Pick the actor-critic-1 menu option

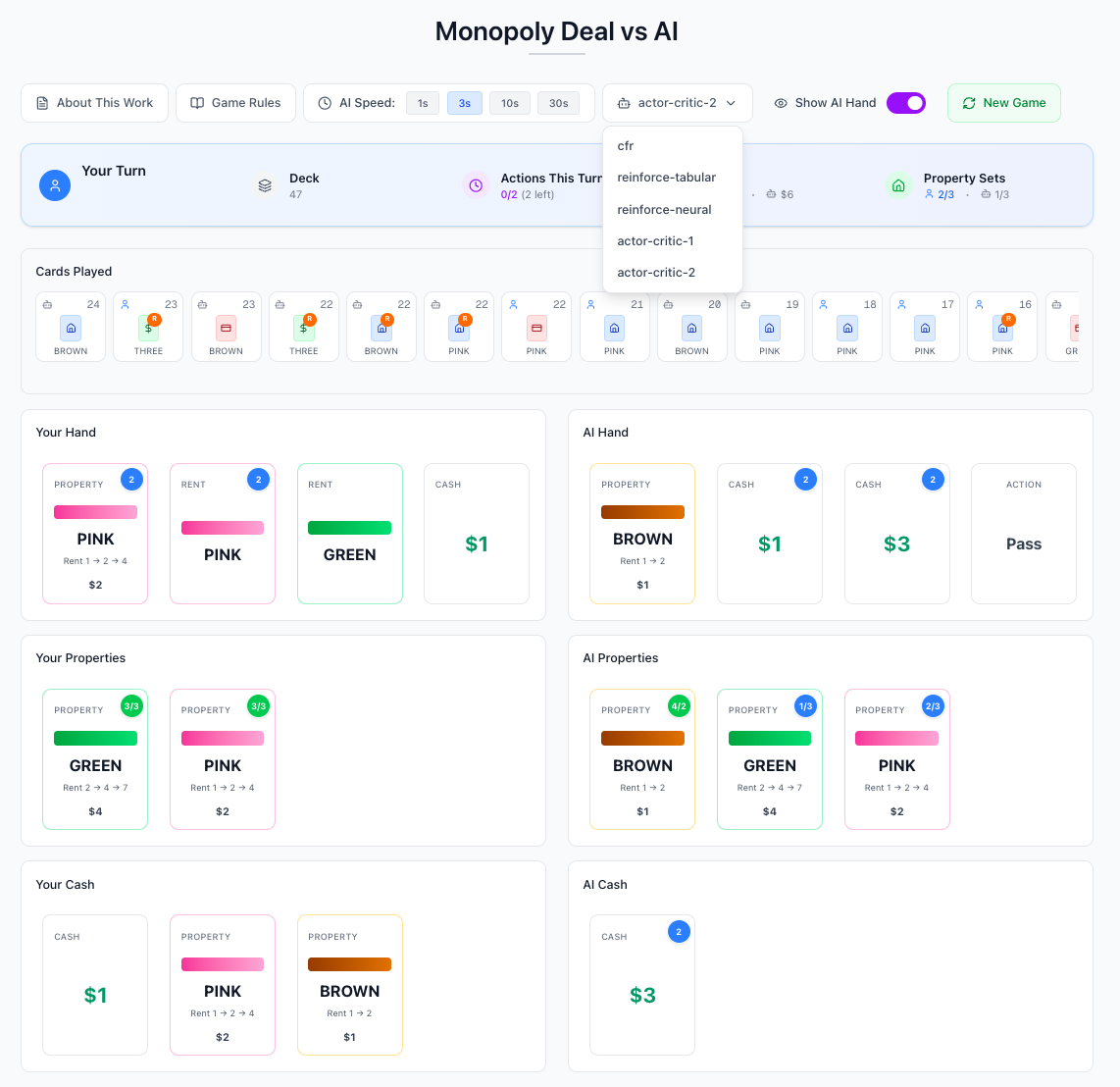coord(655,241)
